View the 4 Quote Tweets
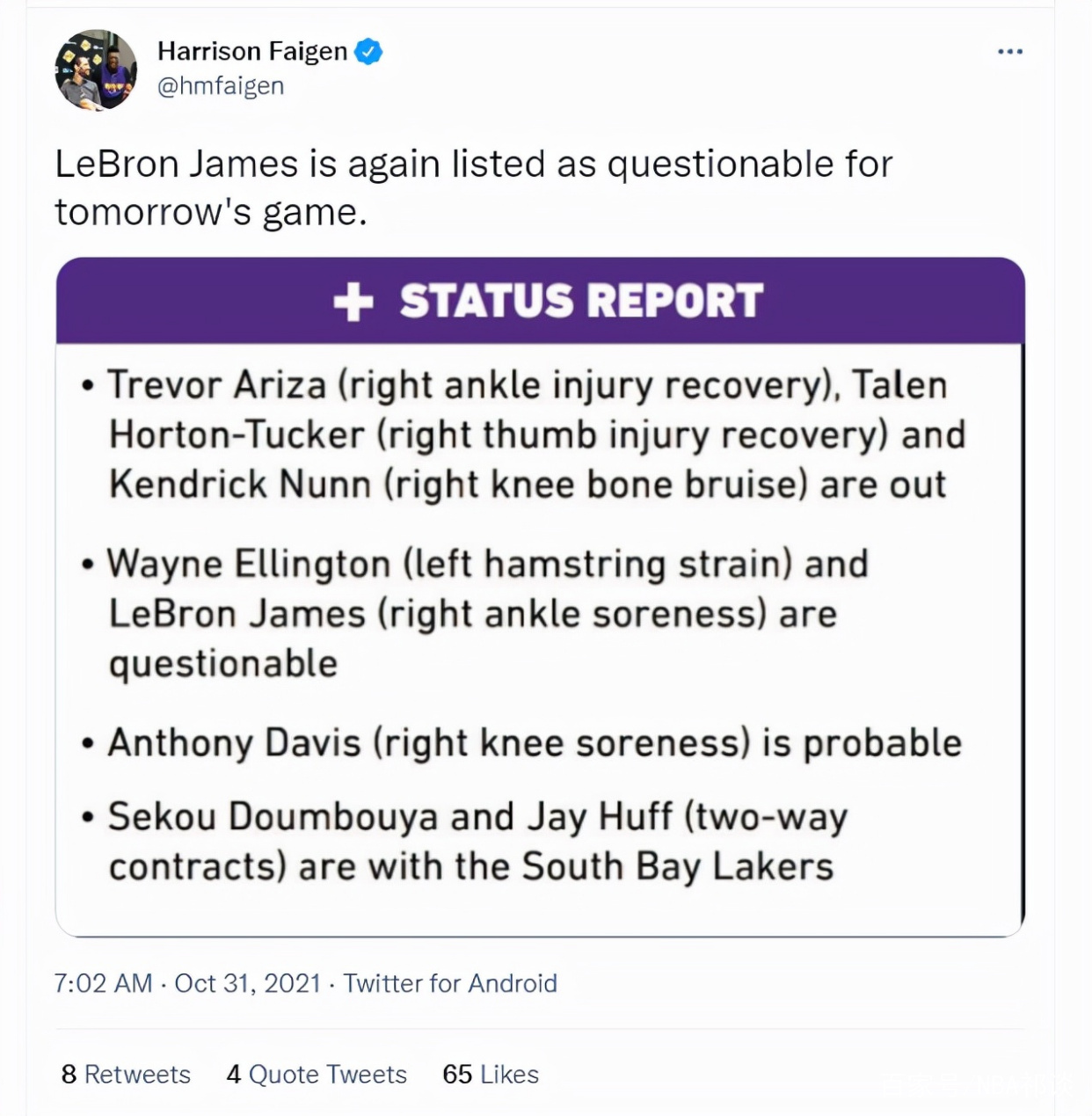 317,1074
